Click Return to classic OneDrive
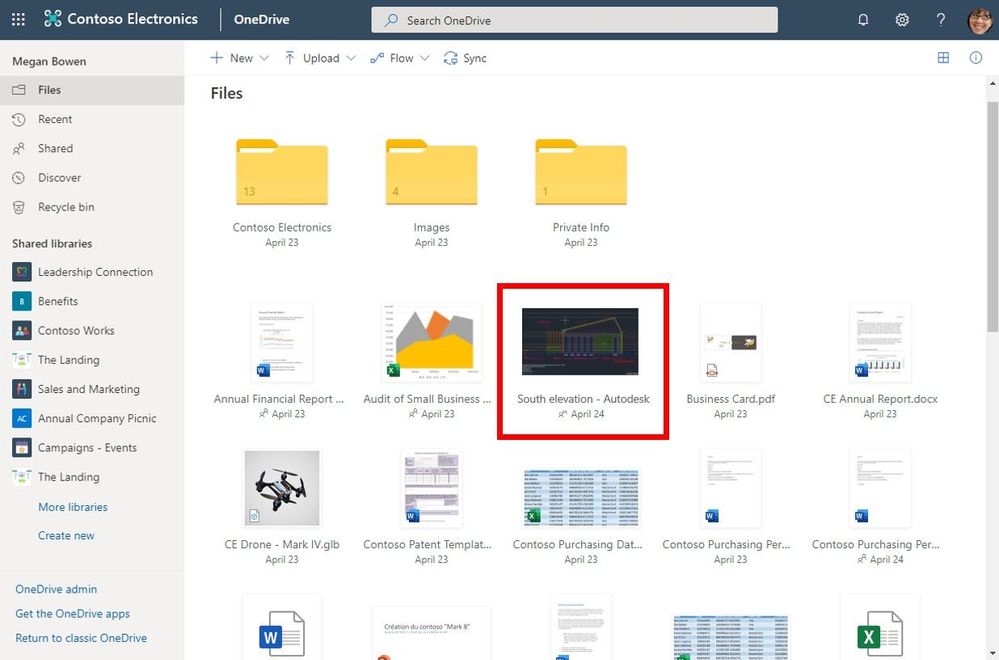This screenshot has height=660, width=999. (x=81, y=638)
